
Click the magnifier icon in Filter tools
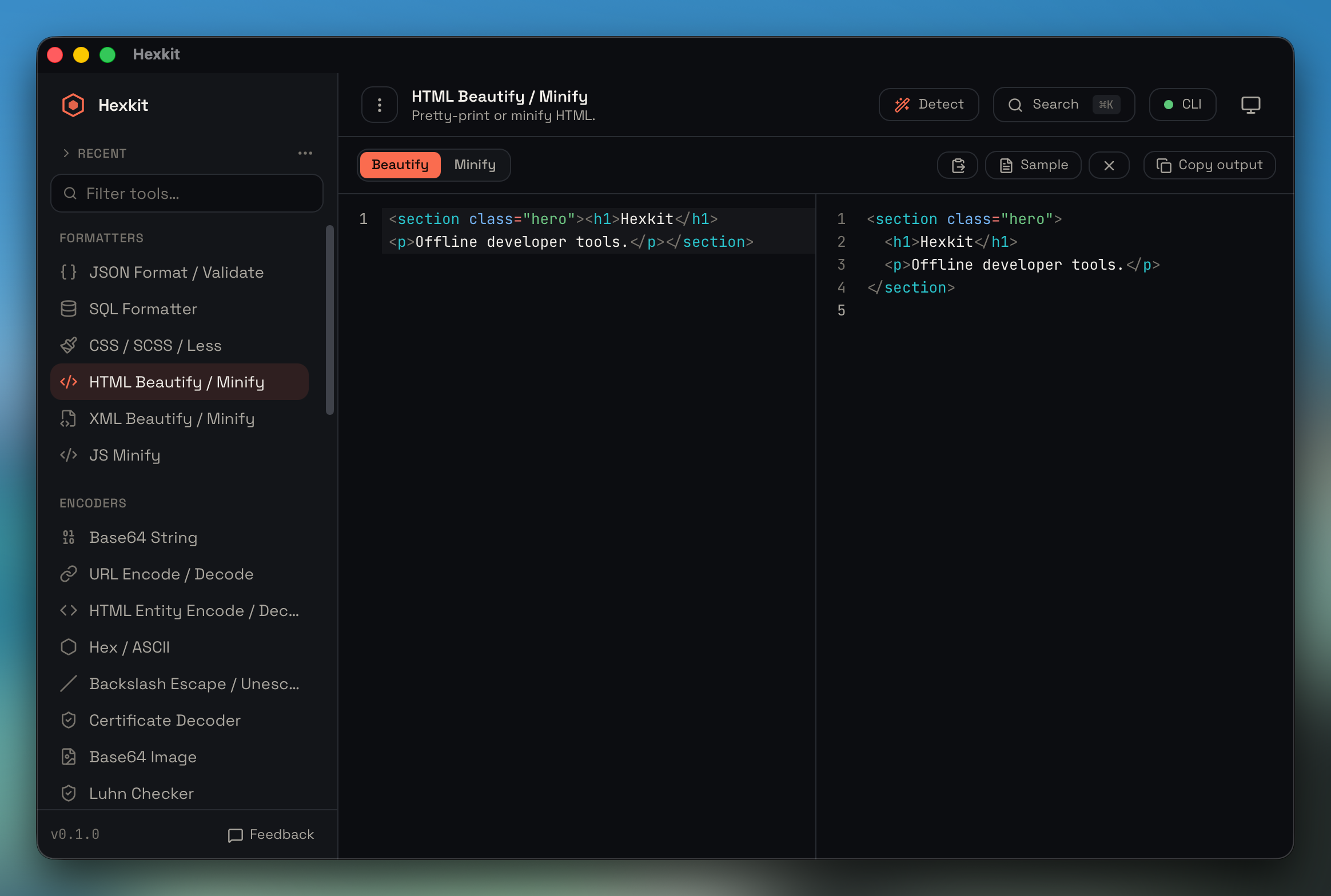coord(70,194)
